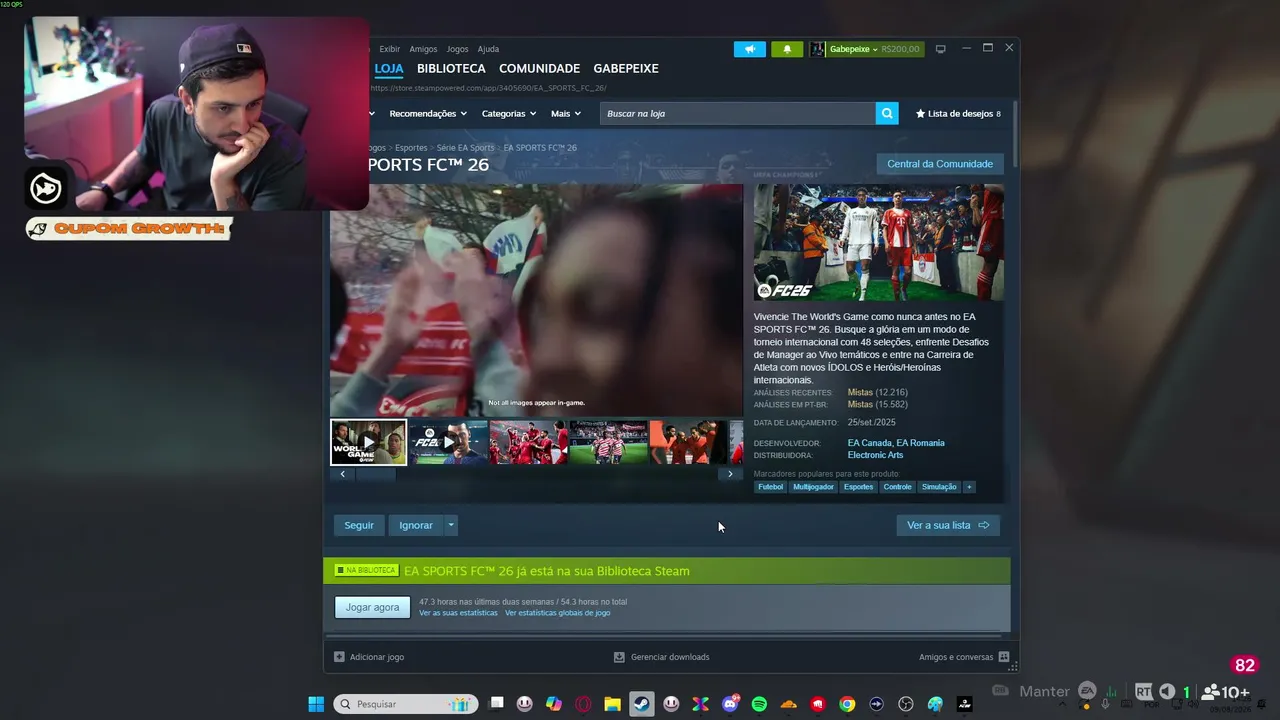The image size is (1280, 720).
Task: Open the EA Canada developer link
Action: 869,443
